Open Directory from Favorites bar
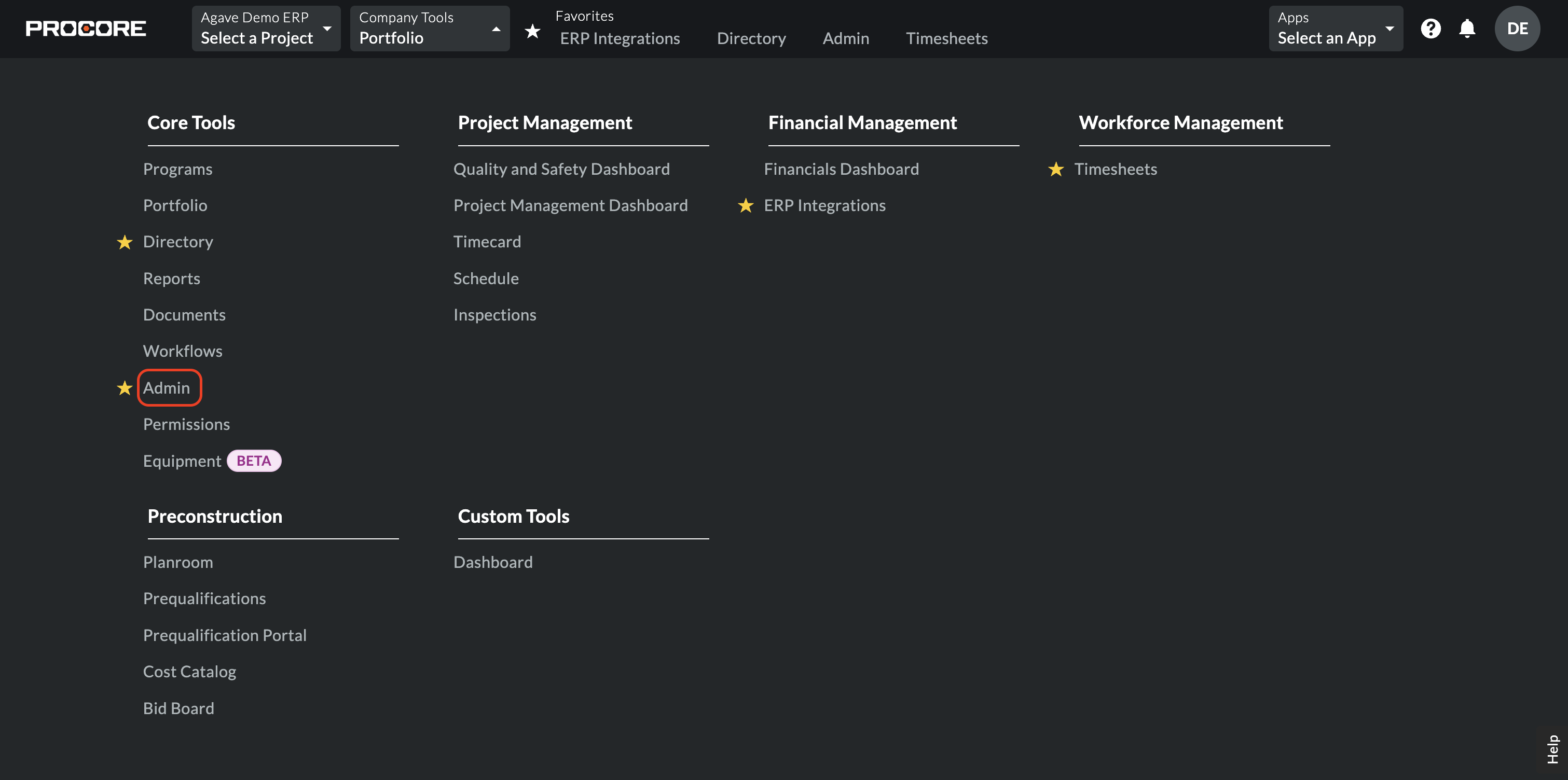This screenshot has width=1568, height=780. [x=751, y=38]
